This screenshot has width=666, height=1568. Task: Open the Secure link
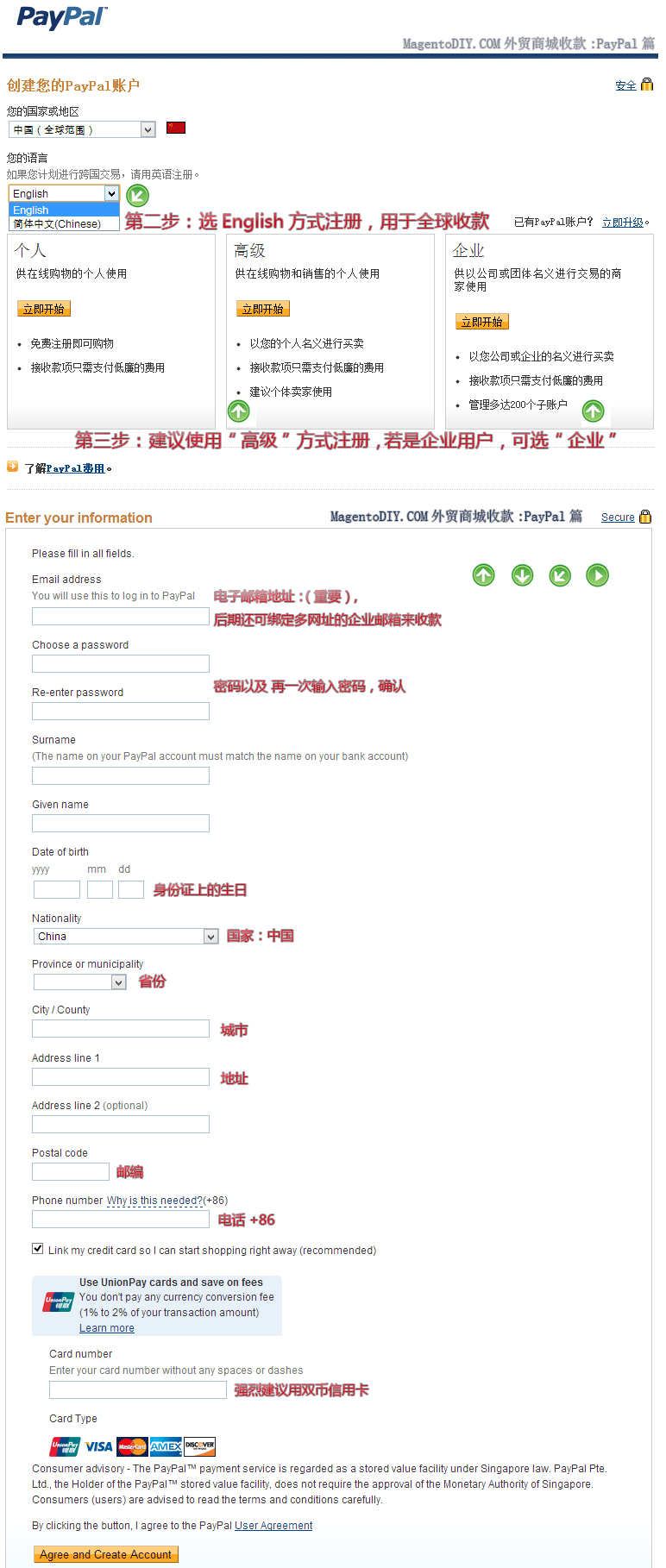coord(618,517)
